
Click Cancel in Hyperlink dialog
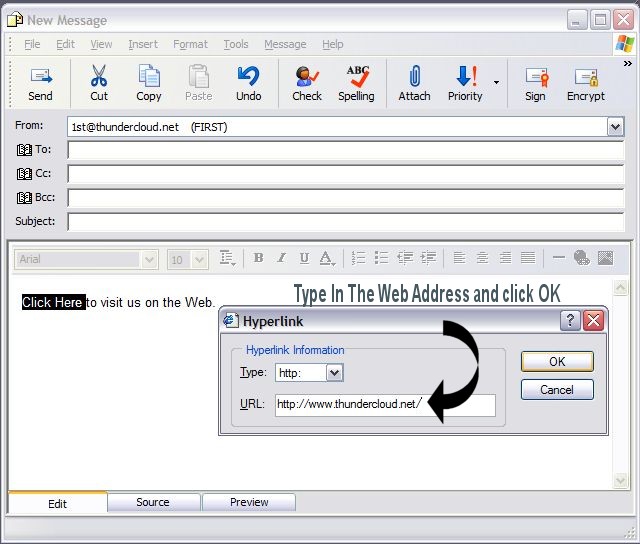coord(557,390)
